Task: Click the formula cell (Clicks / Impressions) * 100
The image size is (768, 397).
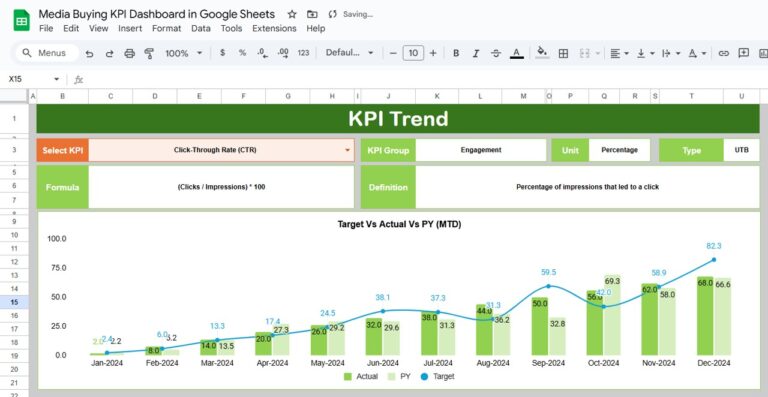Action: click(221, 187)
